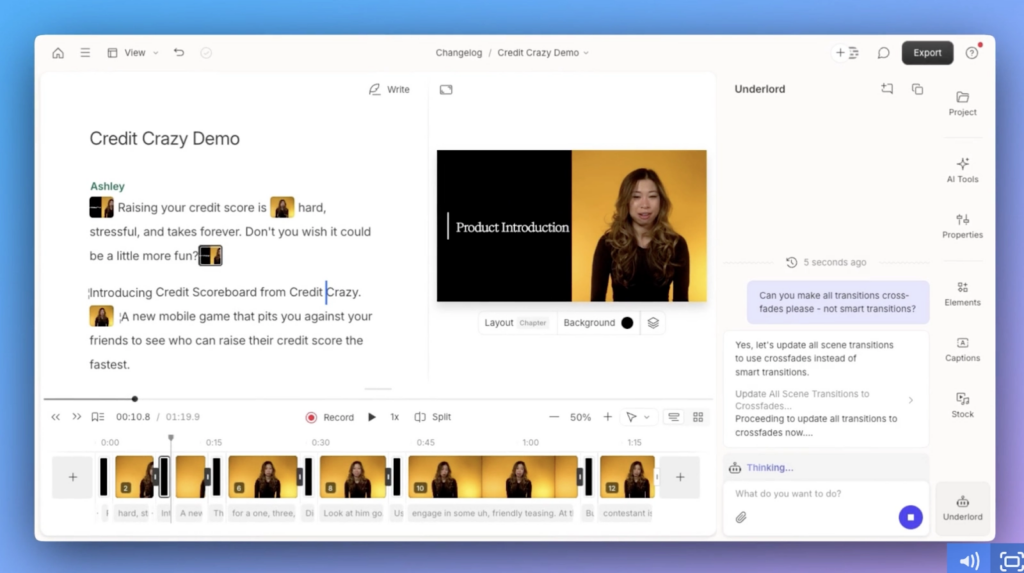Click the Changelog breadcrumb link

click(458, 53)
